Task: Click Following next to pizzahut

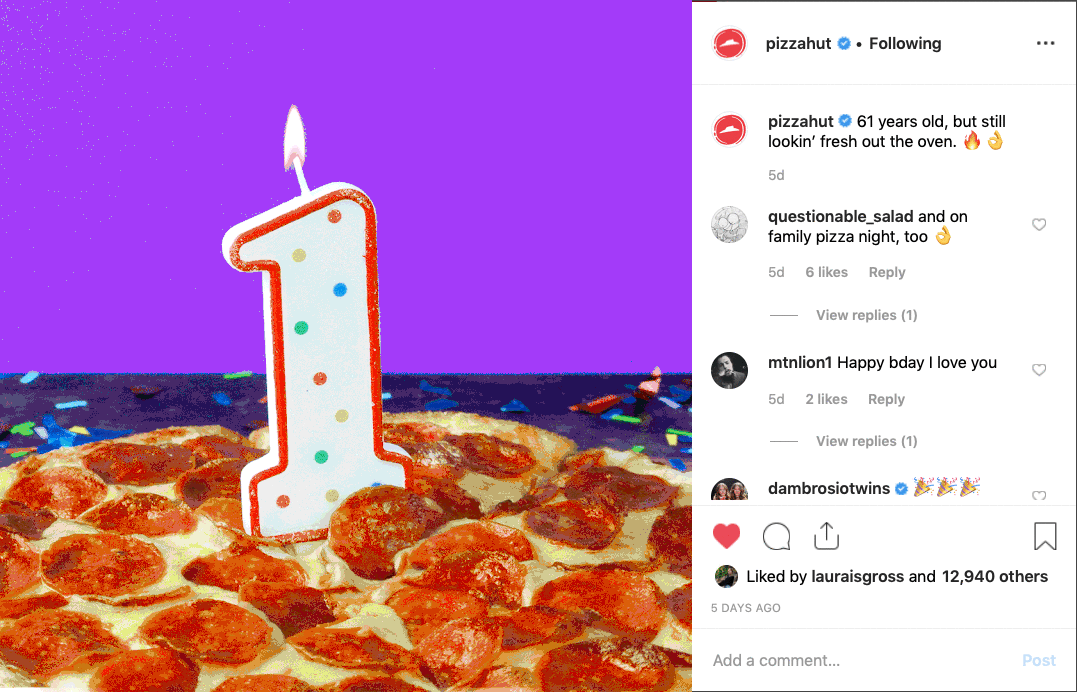Action: 905,43
